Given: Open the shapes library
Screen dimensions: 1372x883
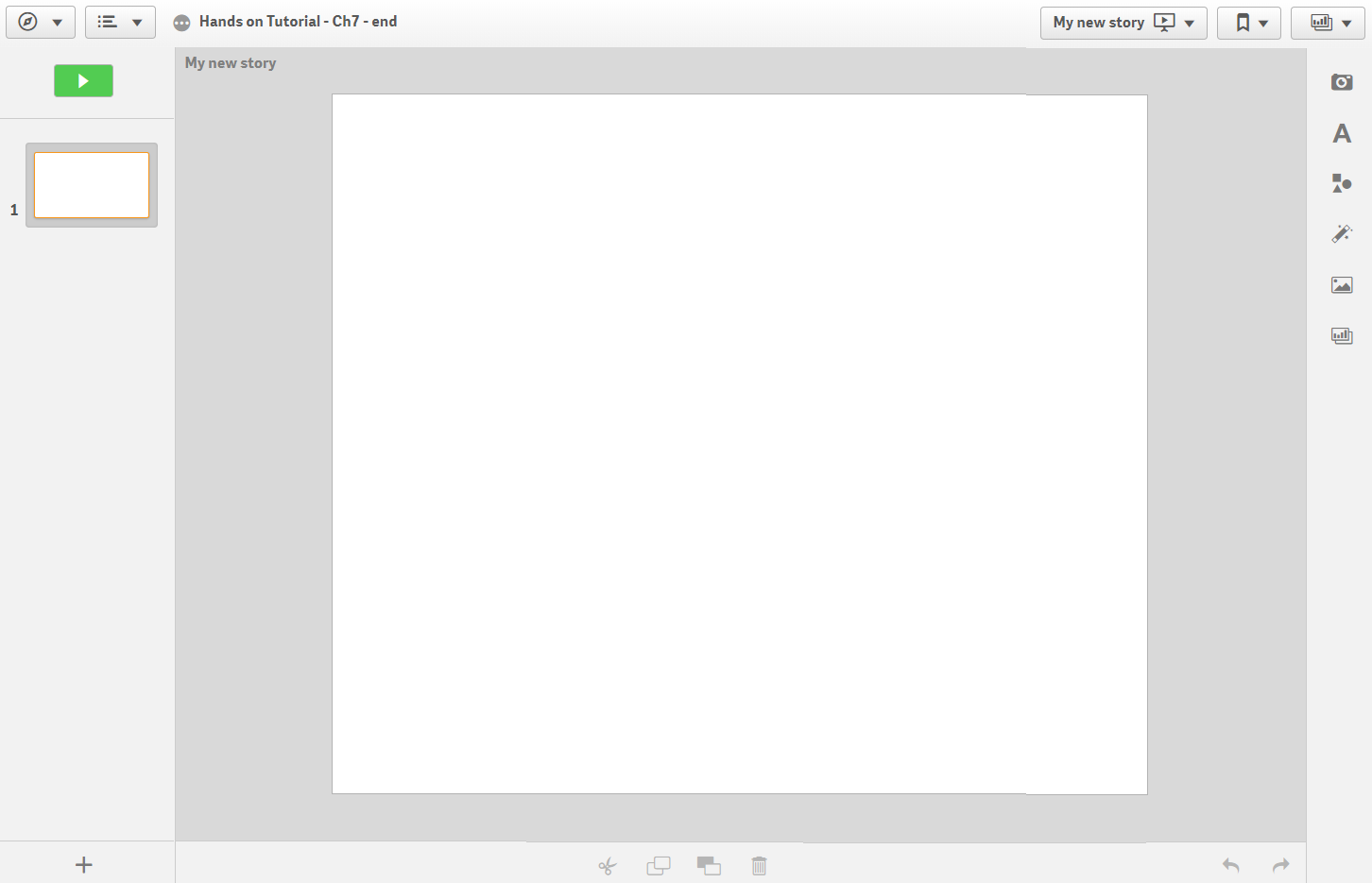Looking at the screenshot, I should pyautogui.click(x=1342, y=183).
